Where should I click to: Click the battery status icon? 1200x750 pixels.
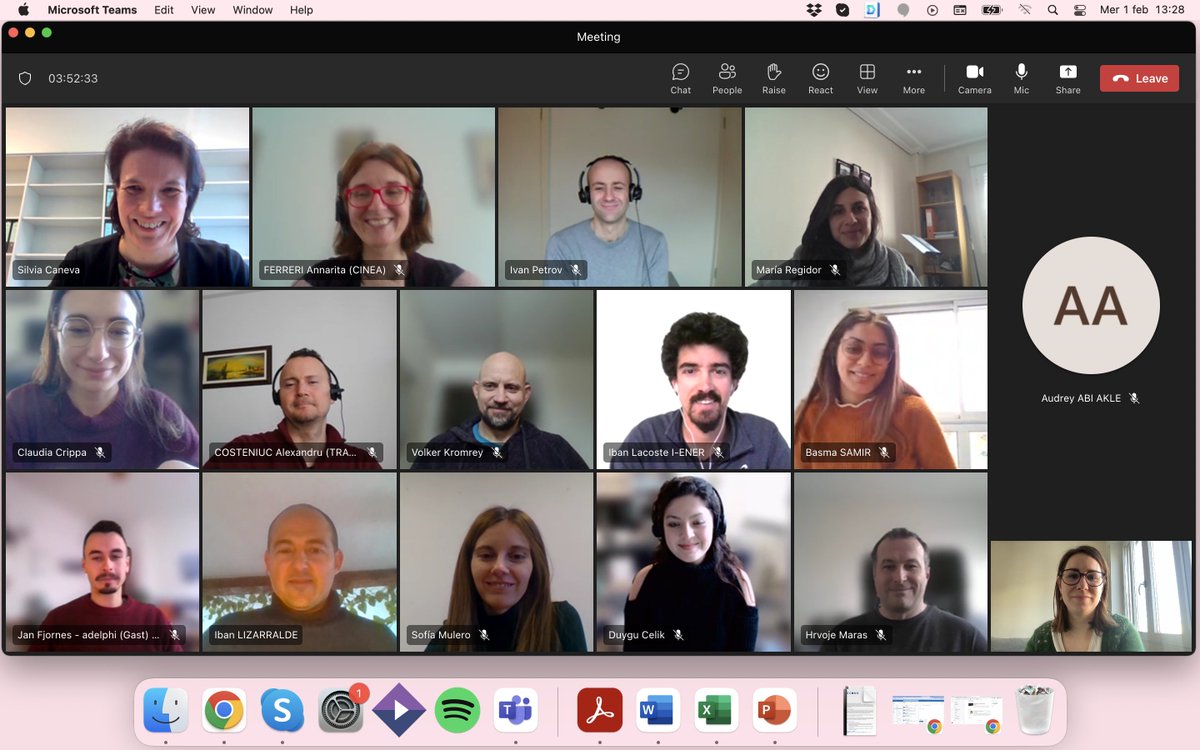pyautogui.click(x=991, y=10)
